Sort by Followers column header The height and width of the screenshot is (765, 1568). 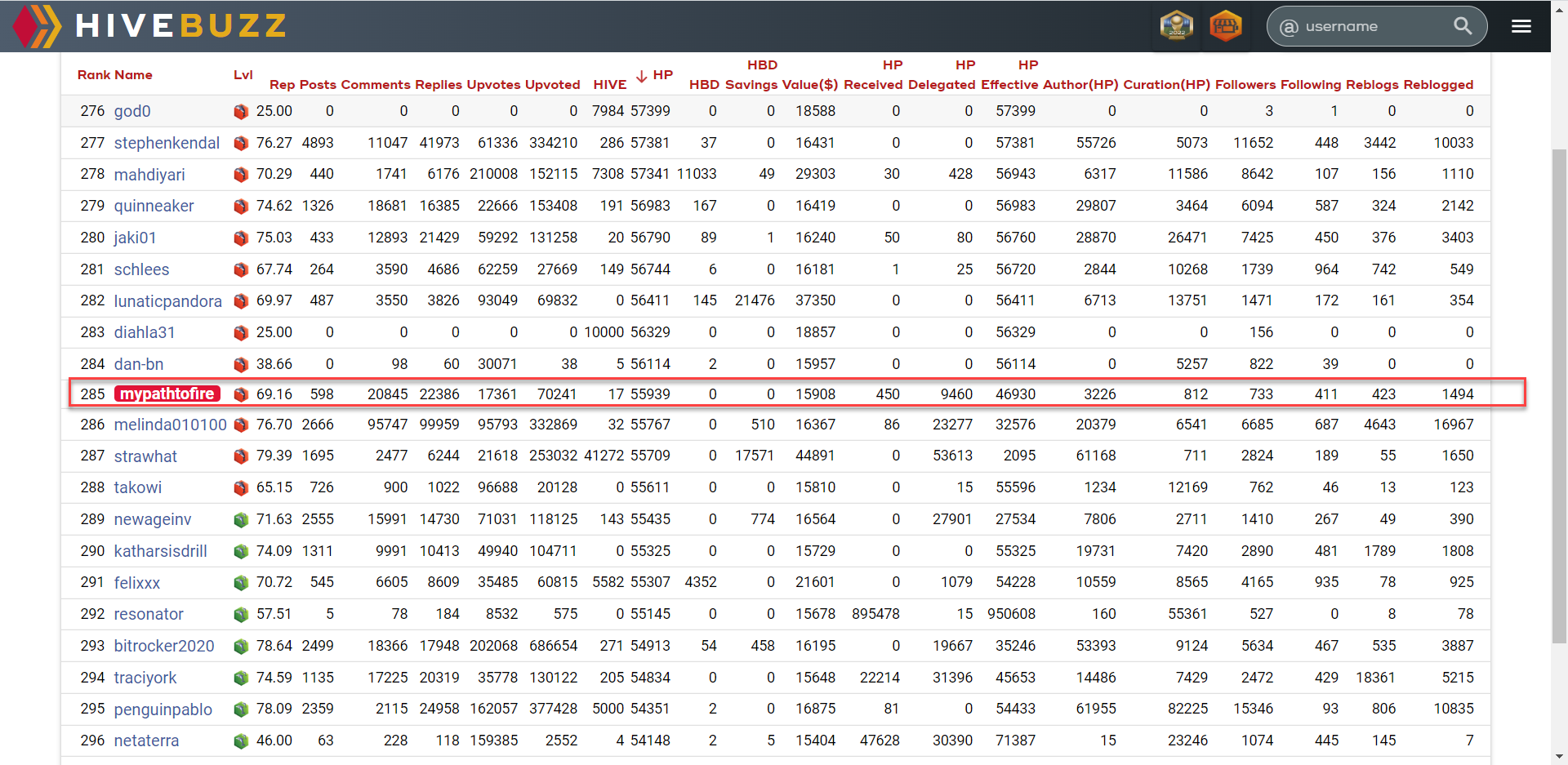(x=1245, y=85)
